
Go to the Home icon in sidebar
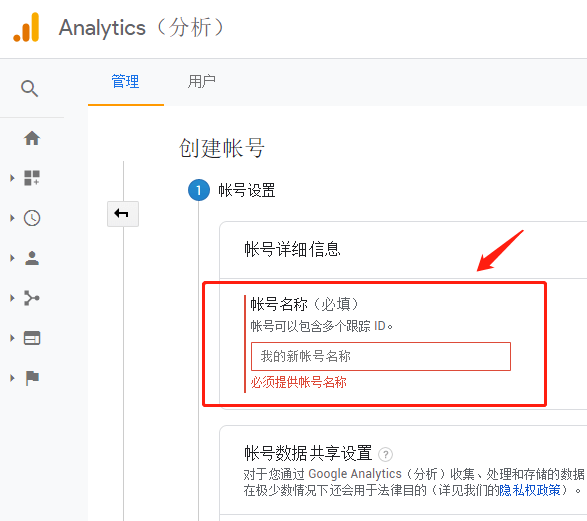[x=32, y=138]
